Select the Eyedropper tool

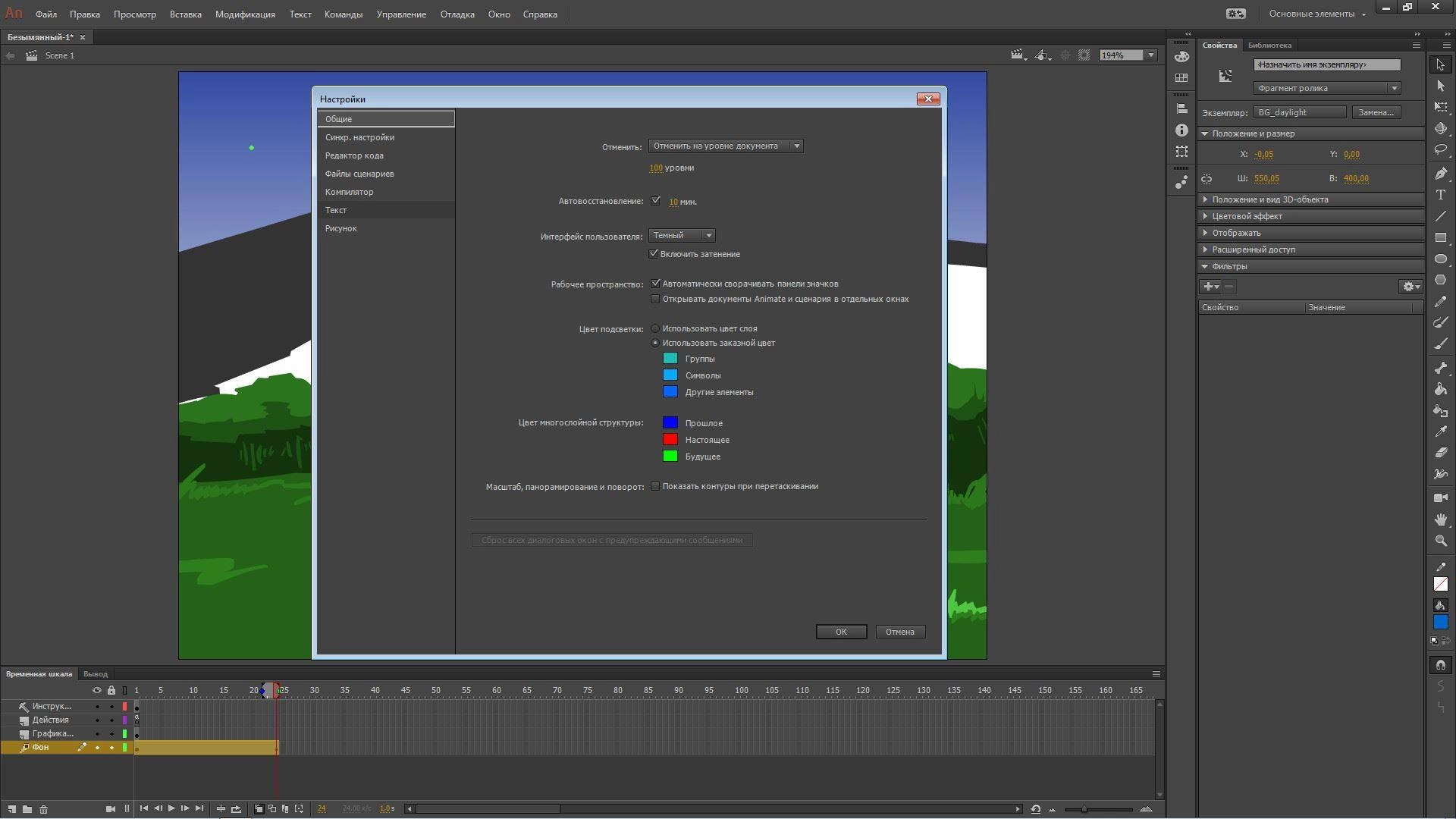pyautogui.click(x=1441, y=431)
